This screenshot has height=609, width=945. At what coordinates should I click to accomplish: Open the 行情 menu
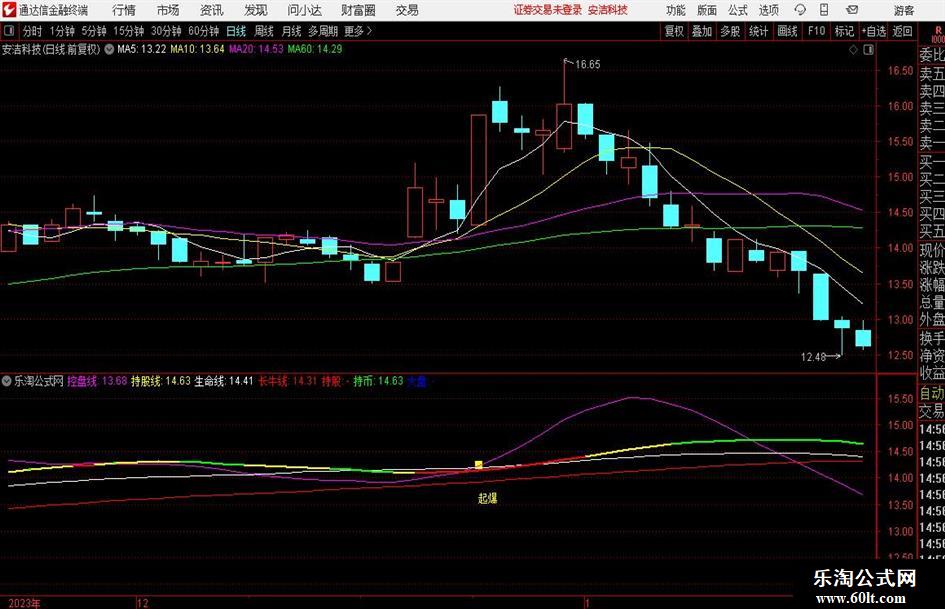(x=124, y=10)
